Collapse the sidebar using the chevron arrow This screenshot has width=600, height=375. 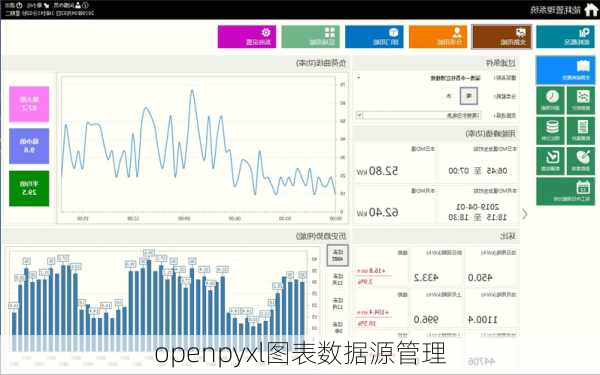pos(525,214)
